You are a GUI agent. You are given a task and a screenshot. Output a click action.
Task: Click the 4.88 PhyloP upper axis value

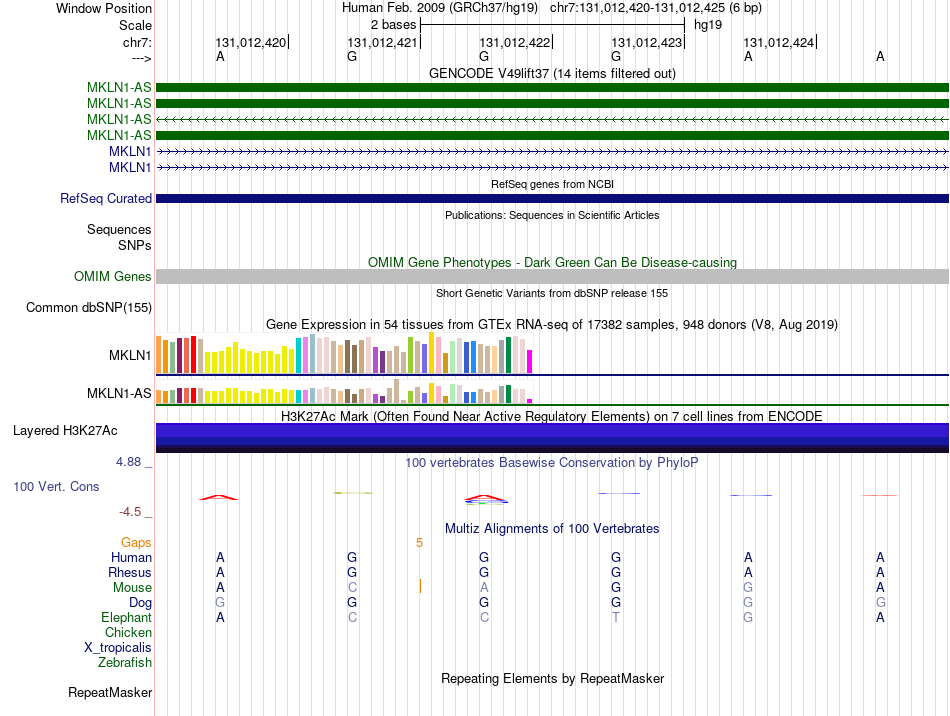[128, 462]
